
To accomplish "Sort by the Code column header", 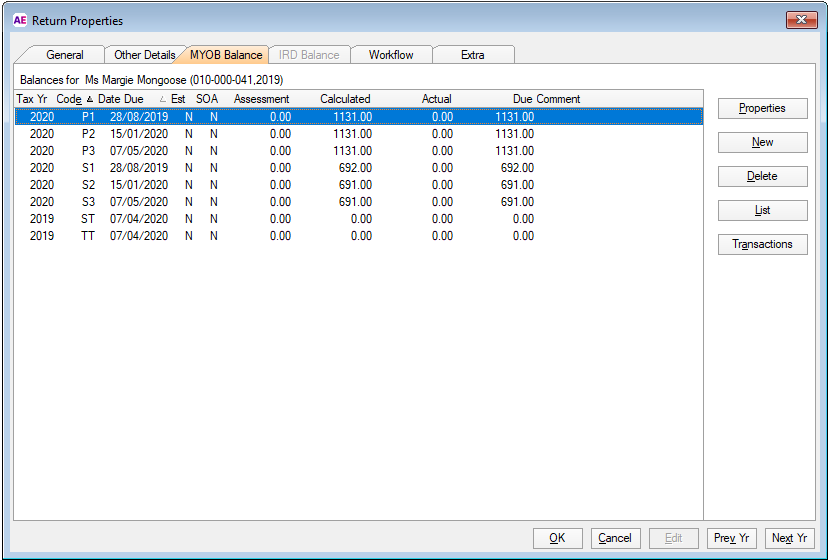I will (69, 99).
